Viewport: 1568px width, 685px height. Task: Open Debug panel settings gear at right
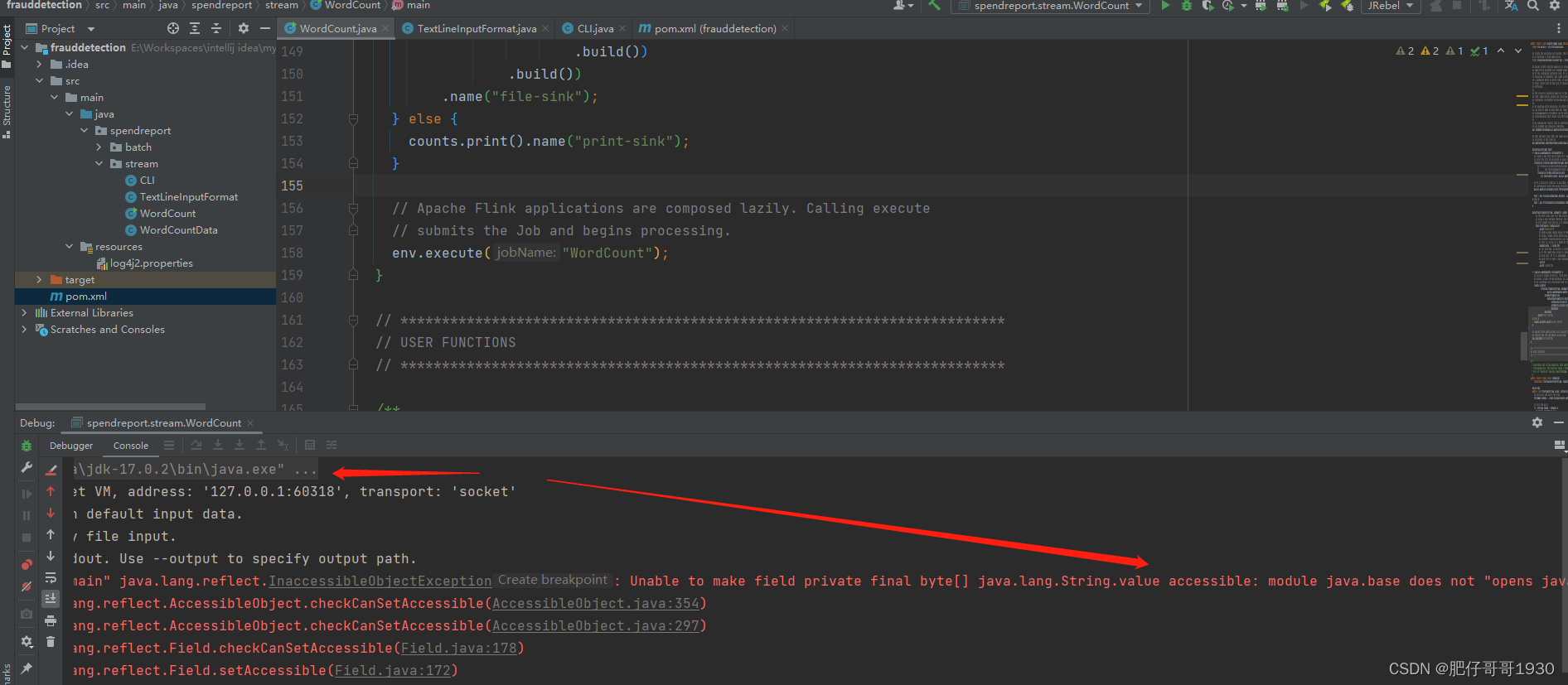point(1537,422)
